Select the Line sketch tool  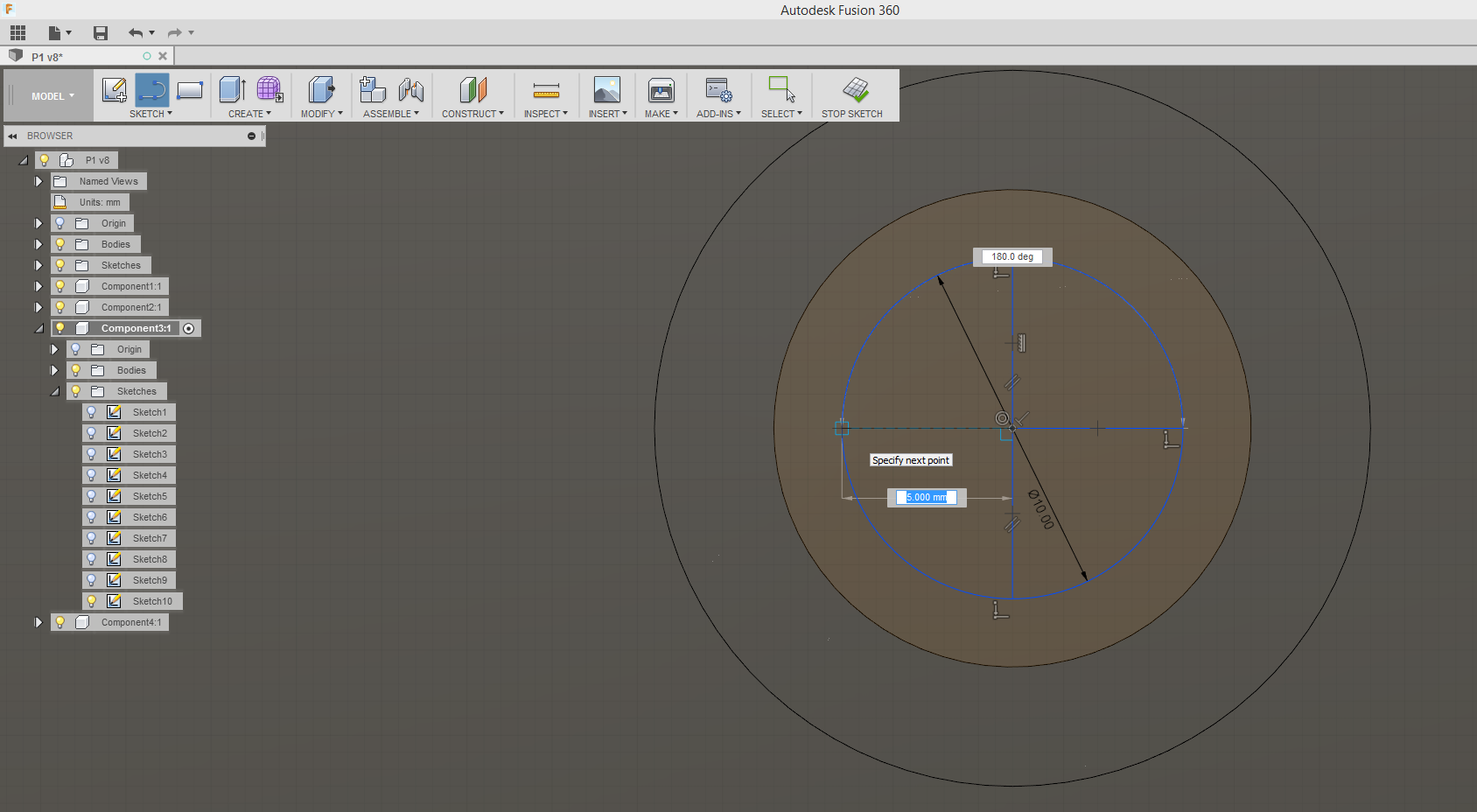coord(152,90)
